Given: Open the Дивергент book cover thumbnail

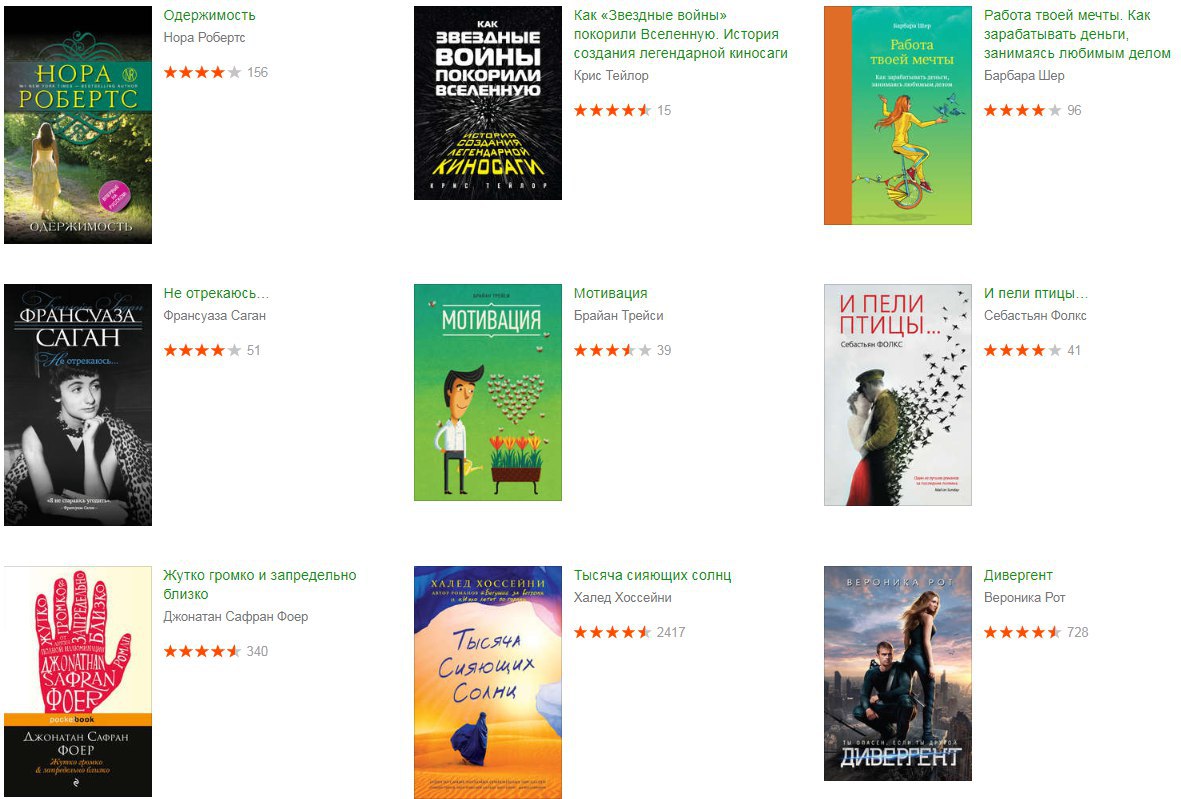Looking at the screenshot, I should pos(898,673).
